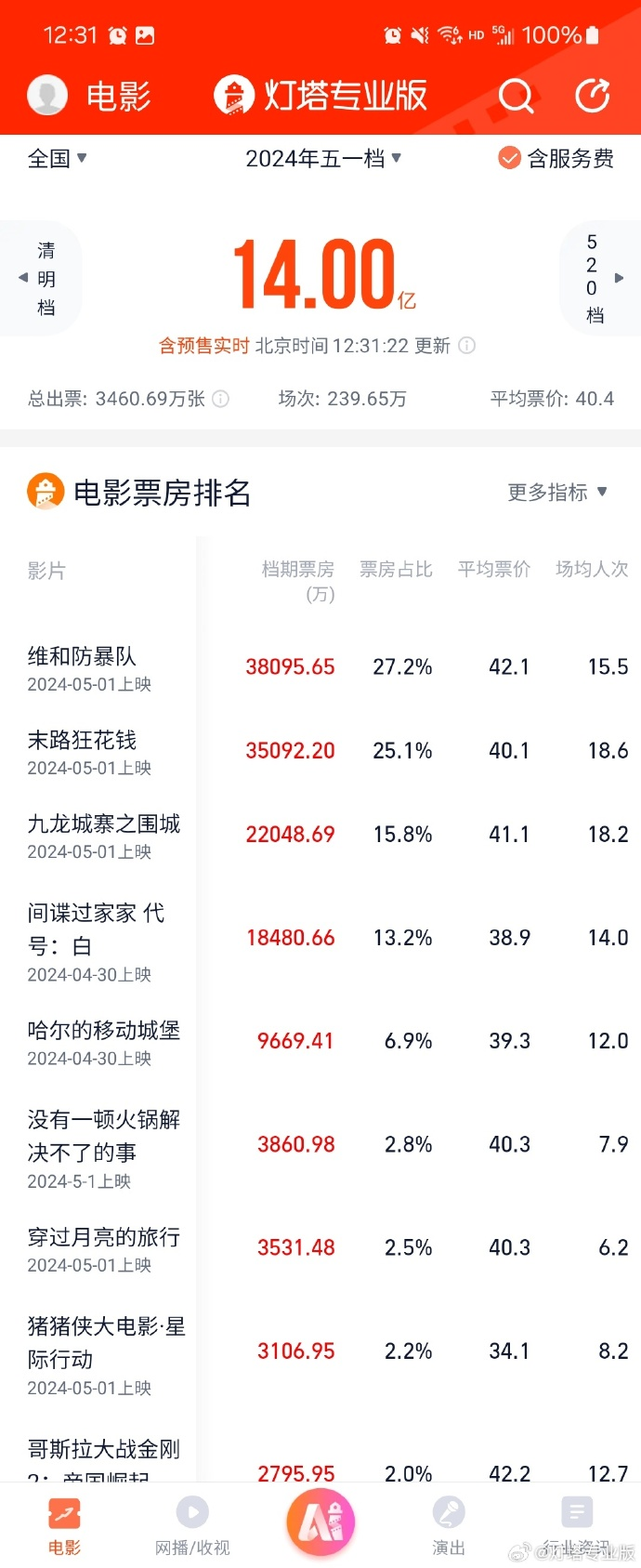The image size is (641, 1568).
Task: Open the center AI assistant button
Action: pos(320,1522)
